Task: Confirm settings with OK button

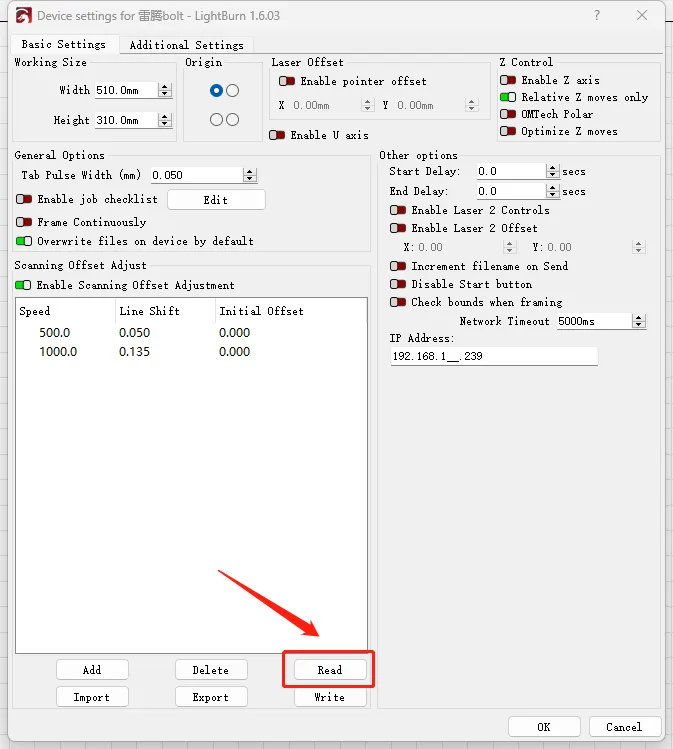Action: [544, 727]
